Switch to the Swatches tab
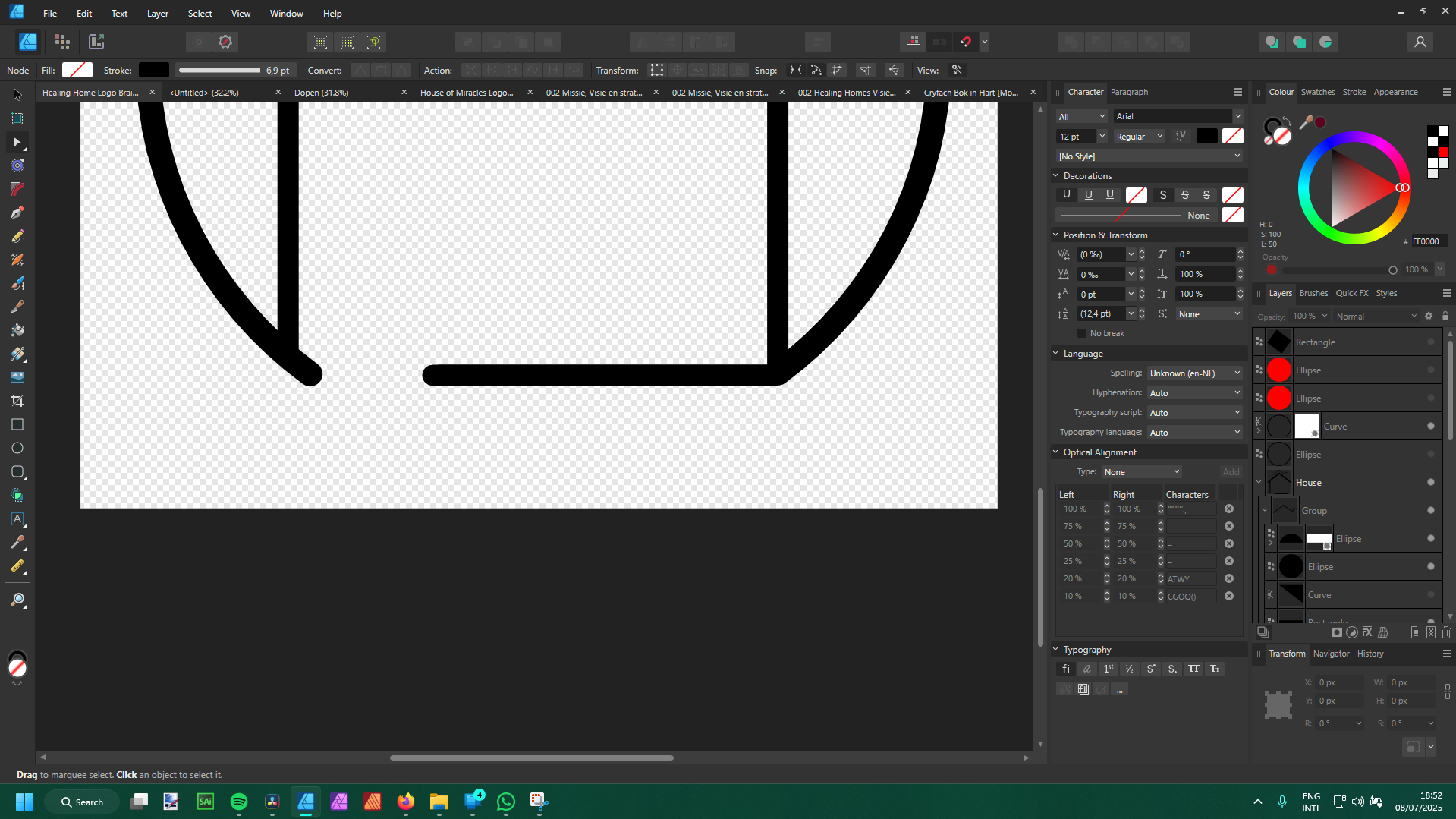The image size is (1456, 819). 1318,92
